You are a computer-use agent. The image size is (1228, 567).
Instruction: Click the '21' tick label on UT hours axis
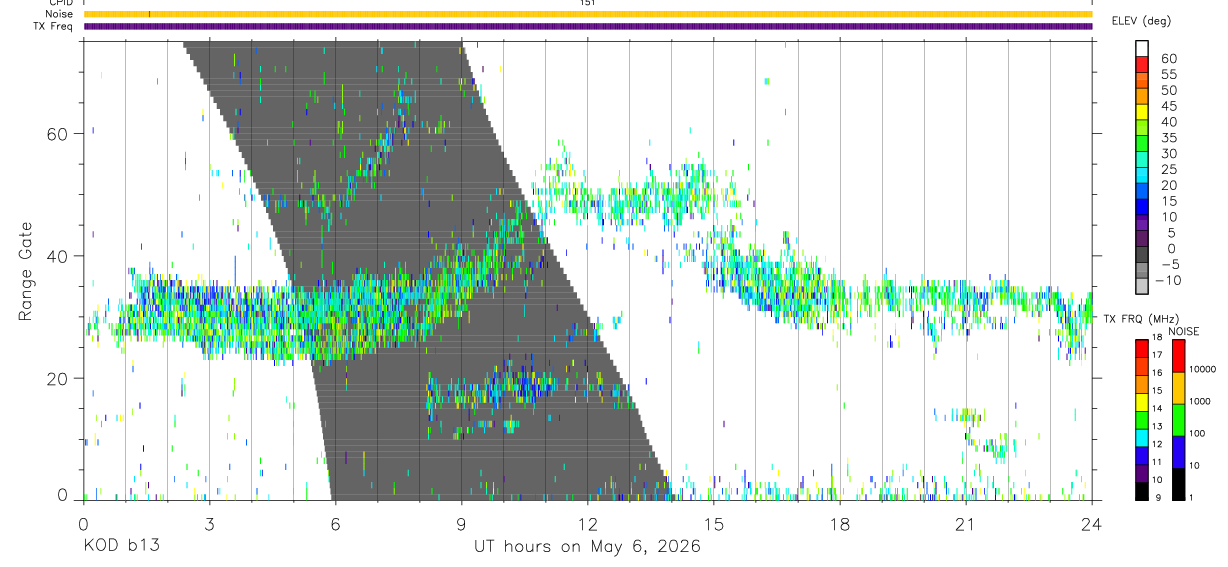pos(966,525)
